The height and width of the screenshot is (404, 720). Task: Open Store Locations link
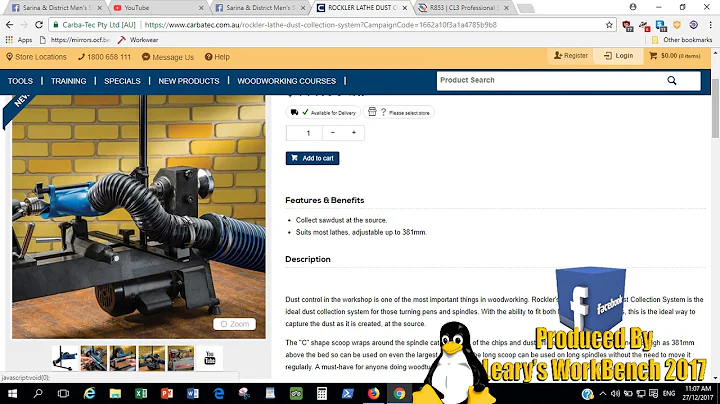(36, 57)
